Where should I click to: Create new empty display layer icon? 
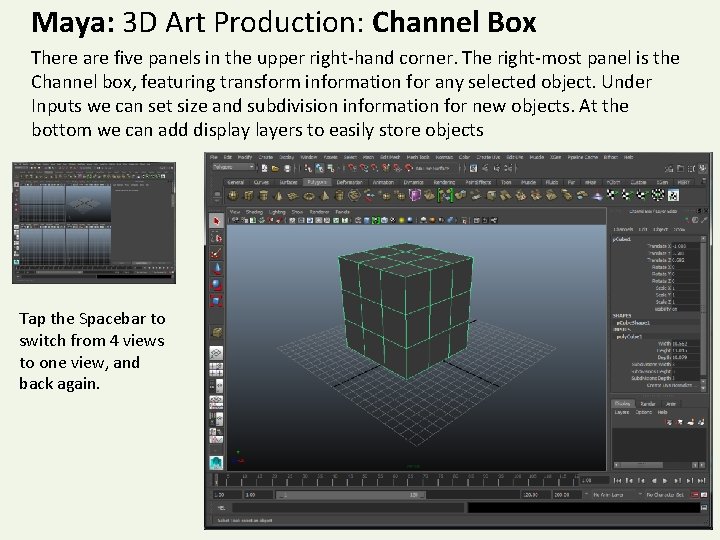pos(691,422)
